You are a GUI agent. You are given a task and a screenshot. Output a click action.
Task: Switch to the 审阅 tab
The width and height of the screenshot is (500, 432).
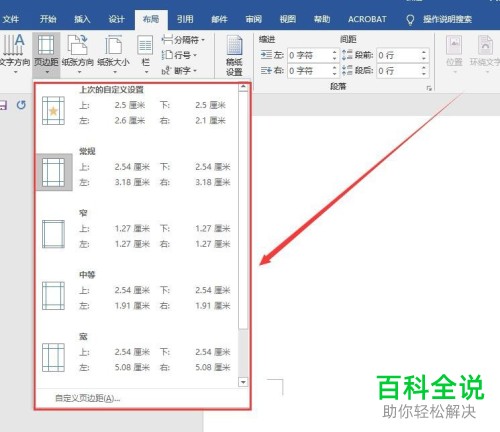tap(254, 19)
